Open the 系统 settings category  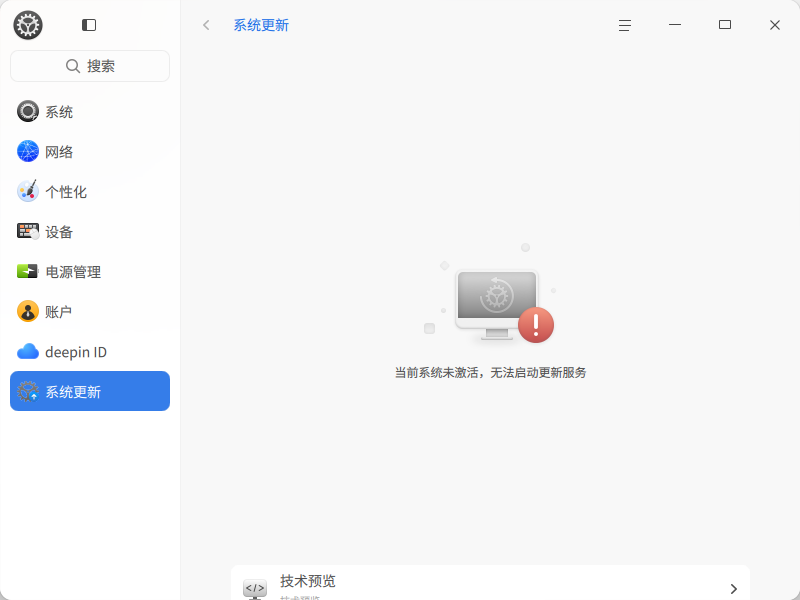90,112
